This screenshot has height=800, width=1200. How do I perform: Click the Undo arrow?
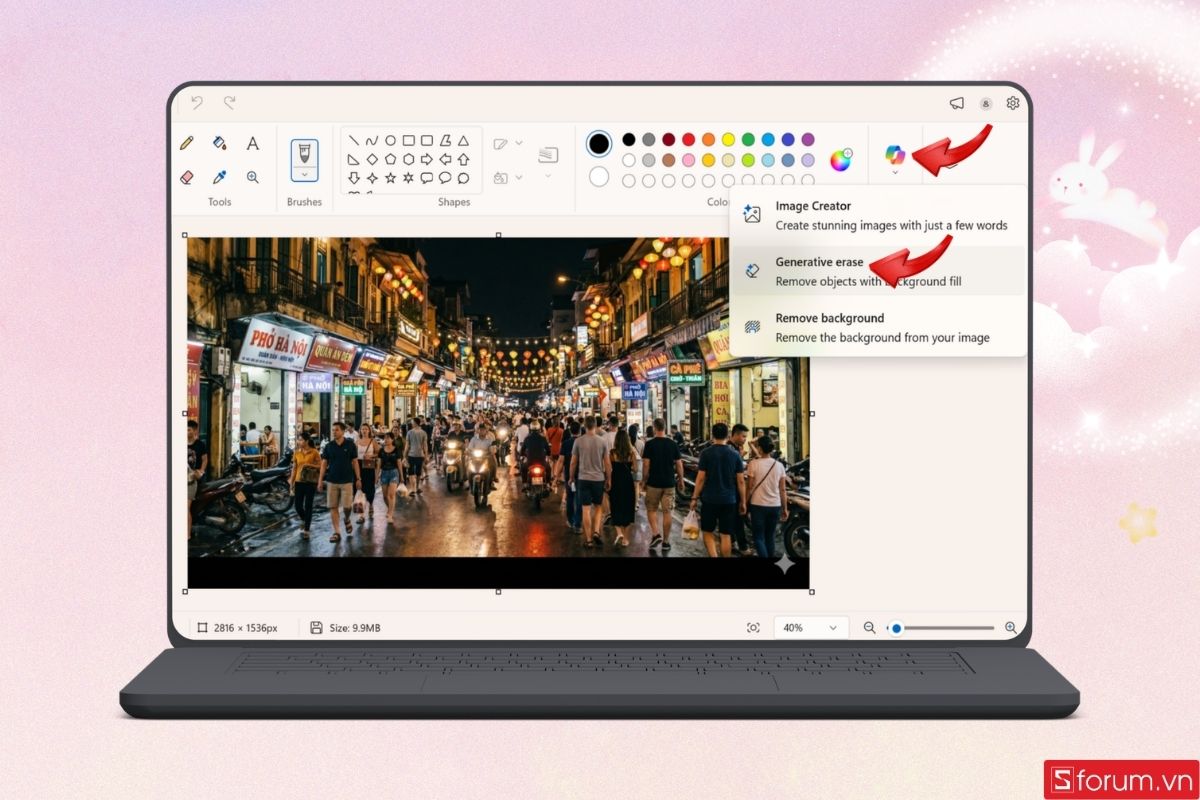197,102
